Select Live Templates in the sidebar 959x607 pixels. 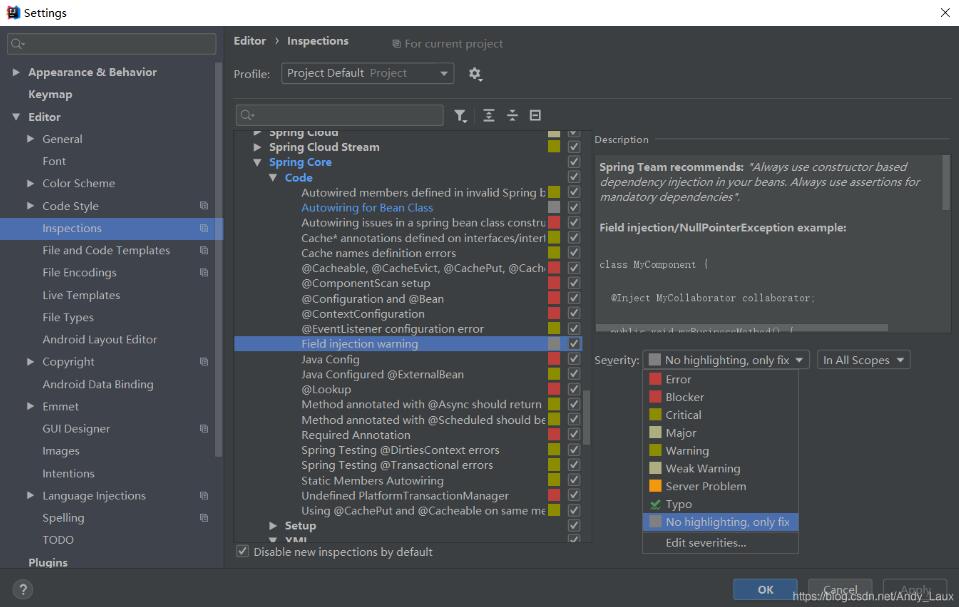(x=81, y=295)
